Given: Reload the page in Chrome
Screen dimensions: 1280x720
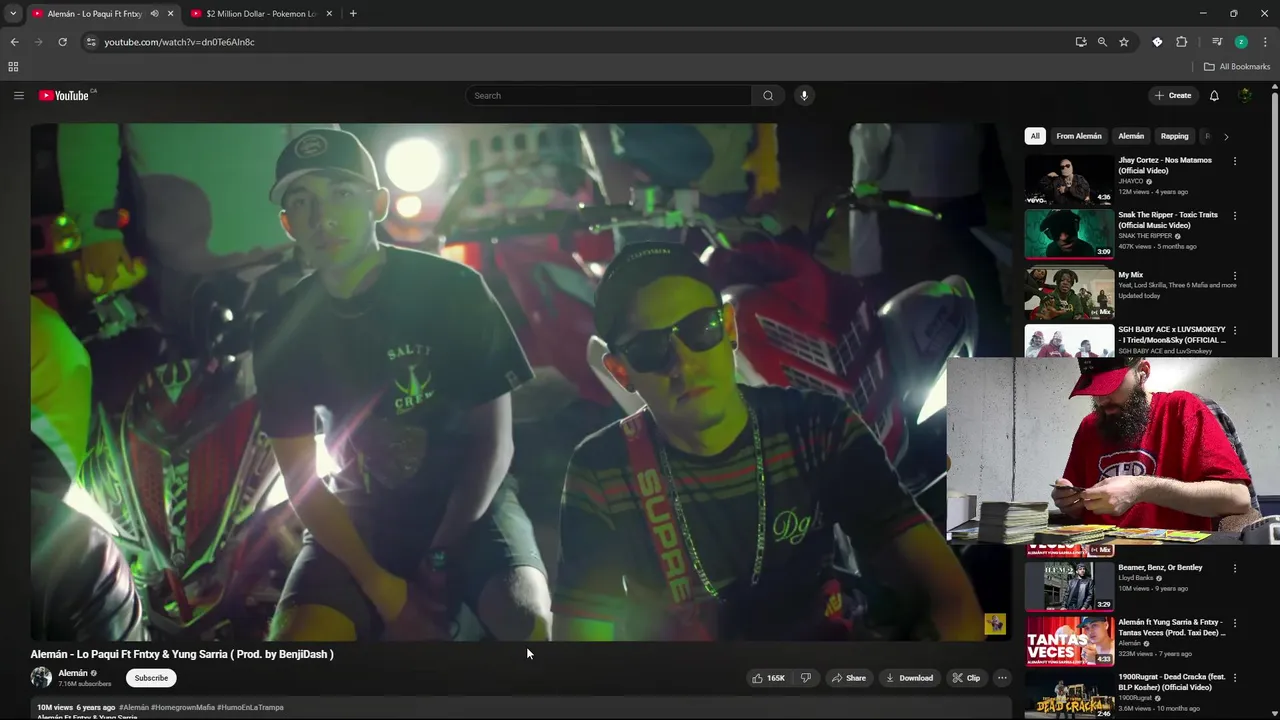Looking at the screenshot, I should 62,42.
